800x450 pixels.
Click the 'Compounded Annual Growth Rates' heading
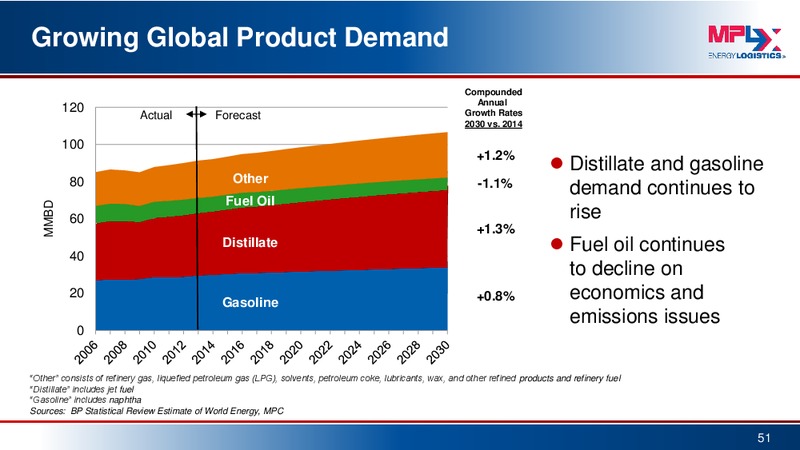[493, 103]
